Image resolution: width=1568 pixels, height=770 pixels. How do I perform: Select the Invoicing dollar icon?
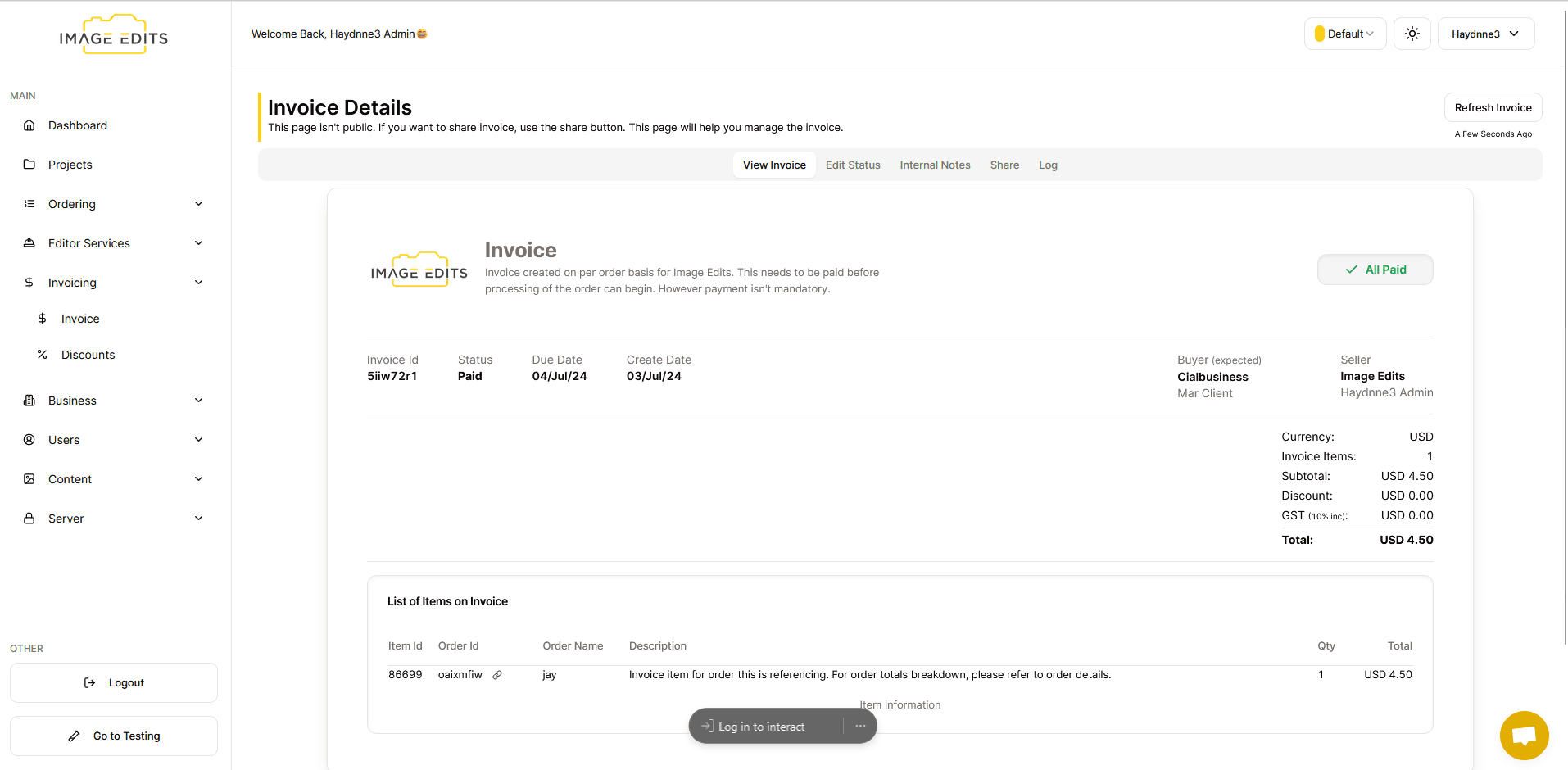point(29,282)
